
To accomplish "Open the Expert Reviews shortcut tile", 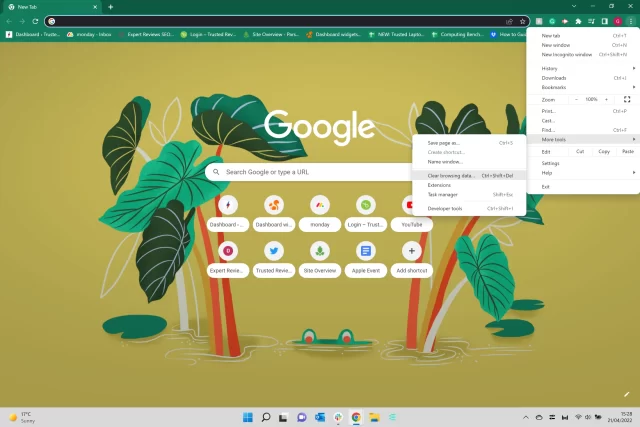I will coord(228,259).
